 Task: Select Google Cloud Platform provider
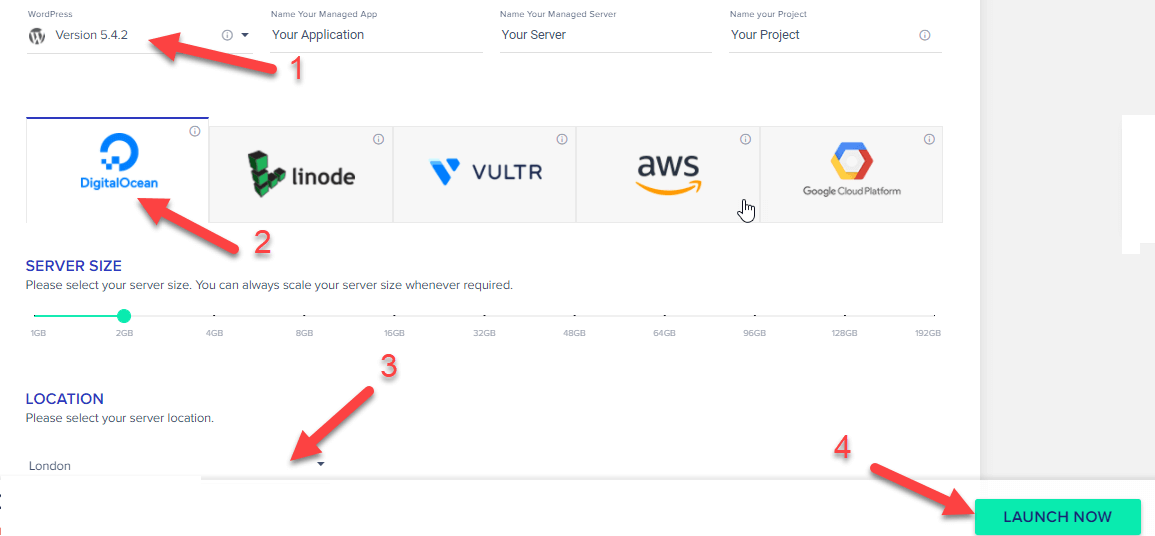(x=852, y=174)
